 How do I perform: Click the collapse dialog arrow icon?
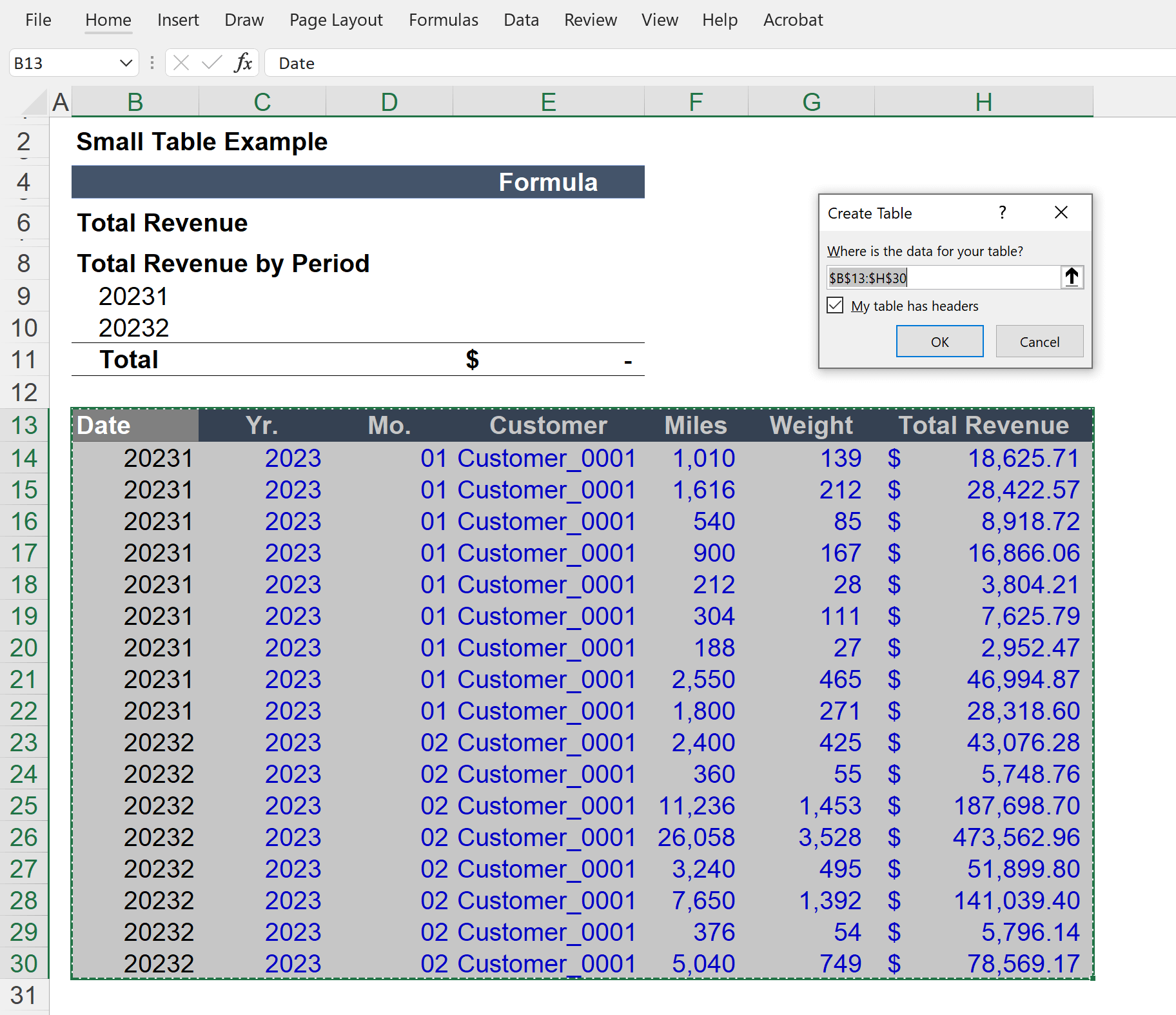pyautogui.click(x=1072, y=277)
